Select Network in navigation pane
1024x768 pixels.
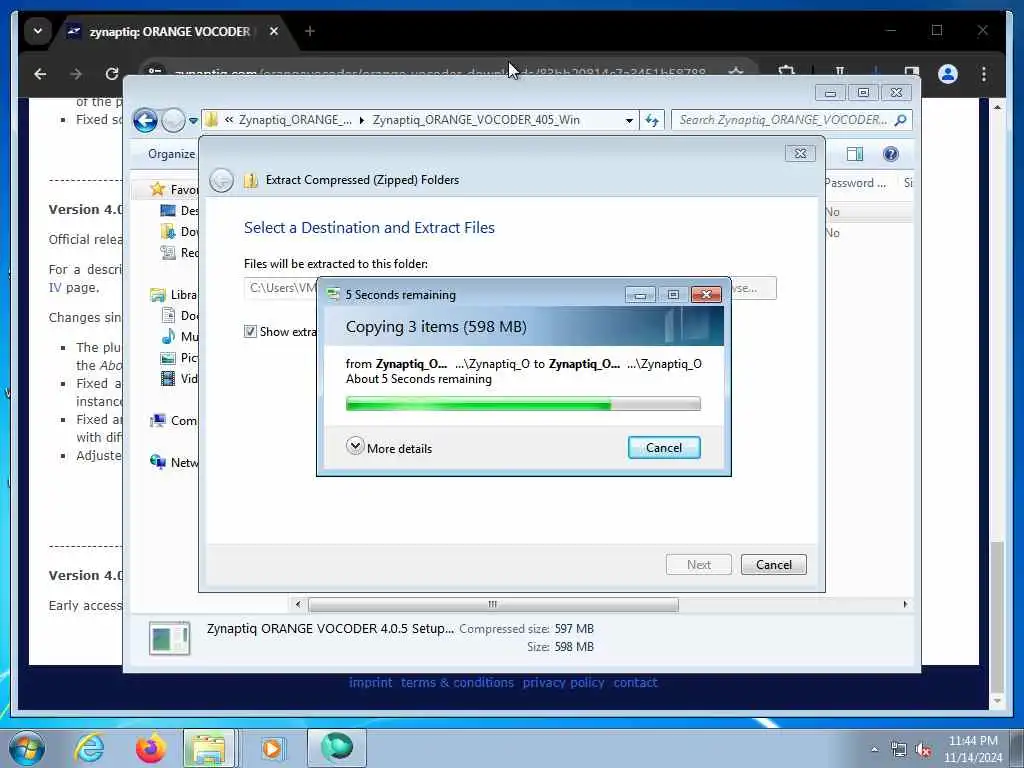tap(175, 462)
